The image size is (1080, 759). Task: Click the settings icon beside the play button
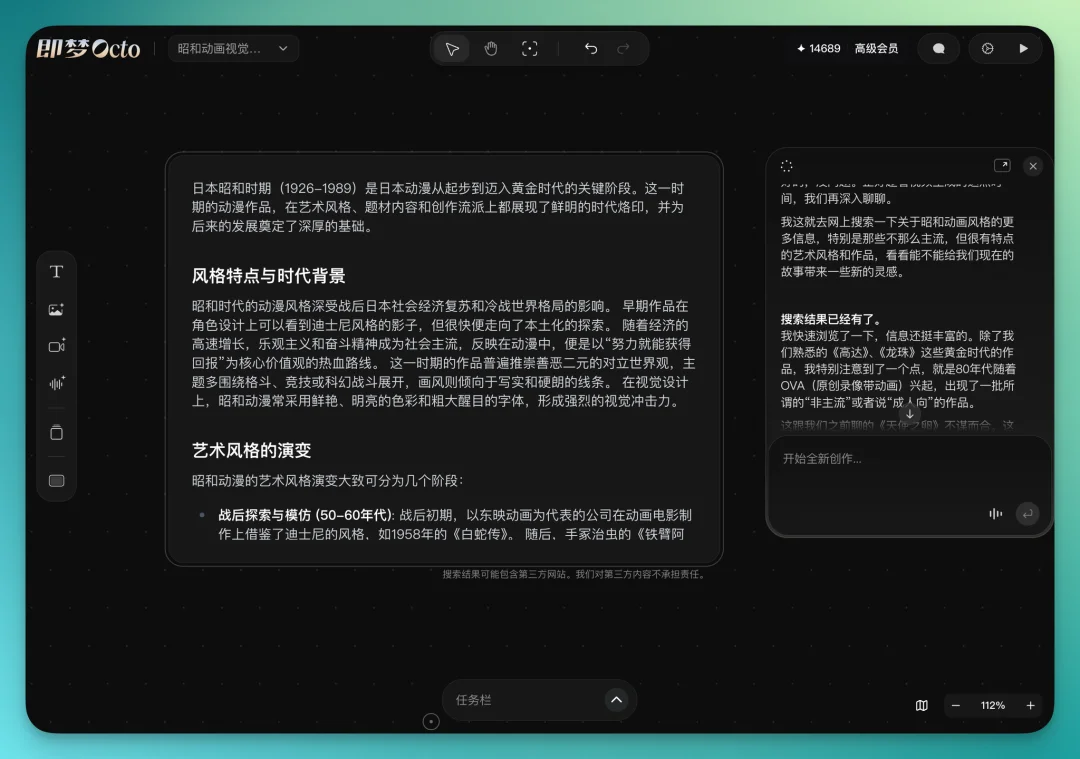click(988, 48)
